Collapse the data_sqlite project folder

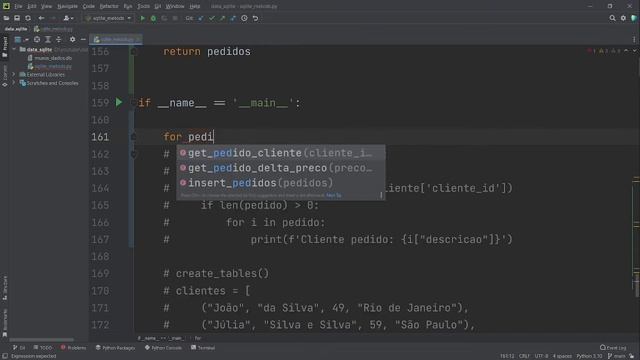pos(14,49)
